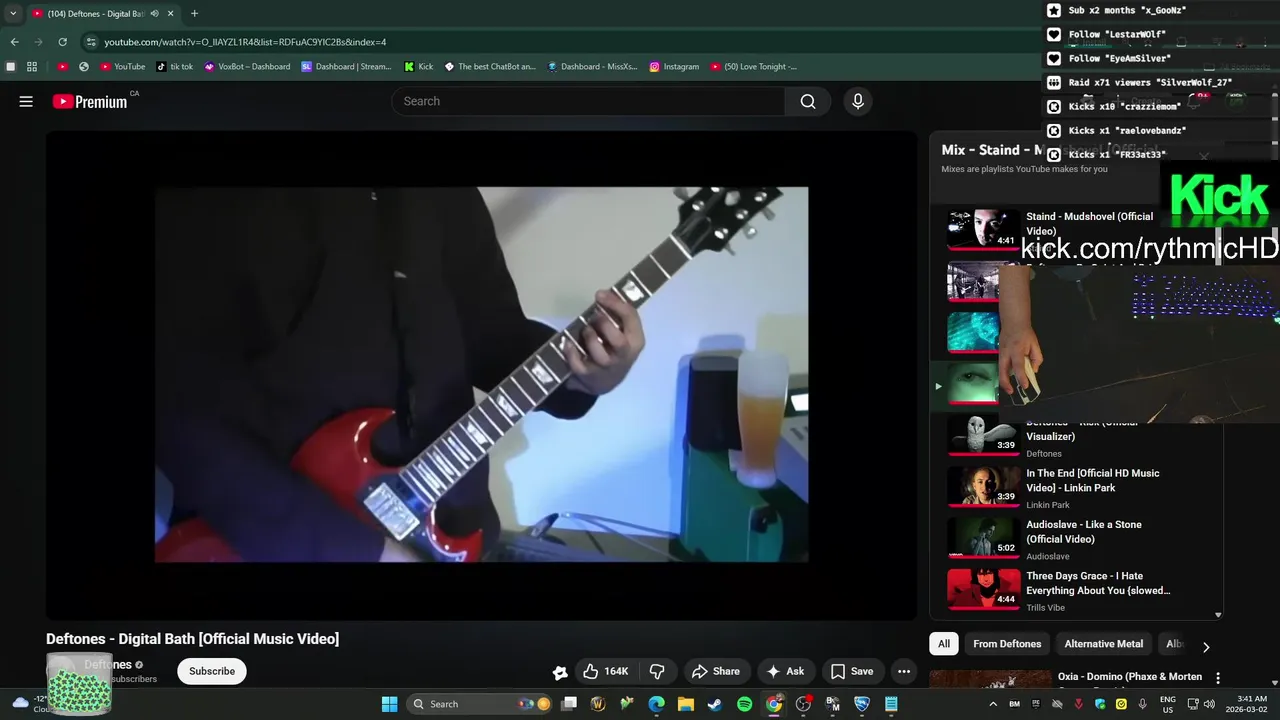Open microphone icon in system tray
The width and height of the screenshot is (1280, 720).
1143,704
